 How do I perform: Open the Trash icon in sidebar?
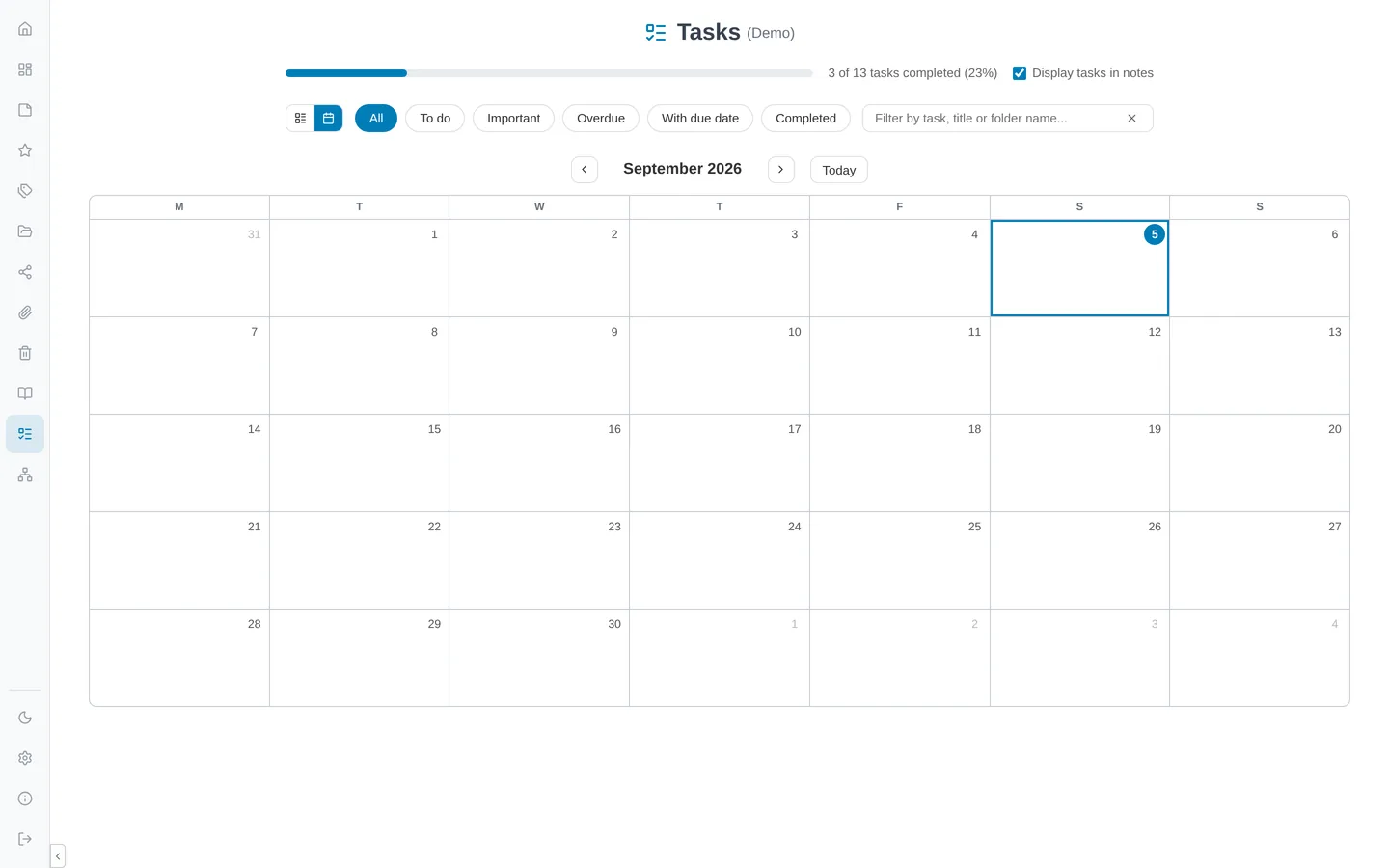(25, 353)
